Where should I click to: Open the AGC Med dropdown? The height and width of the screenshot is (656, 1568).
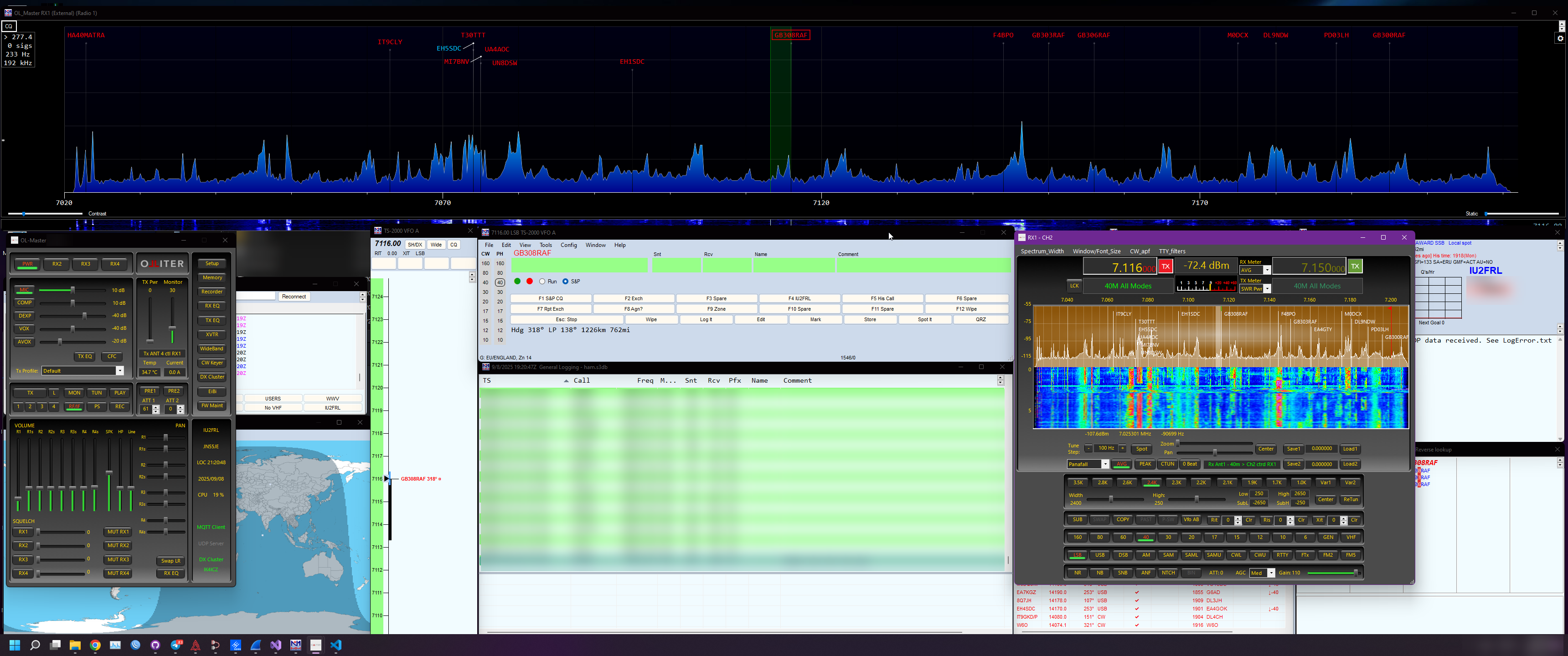[1270, 573]
